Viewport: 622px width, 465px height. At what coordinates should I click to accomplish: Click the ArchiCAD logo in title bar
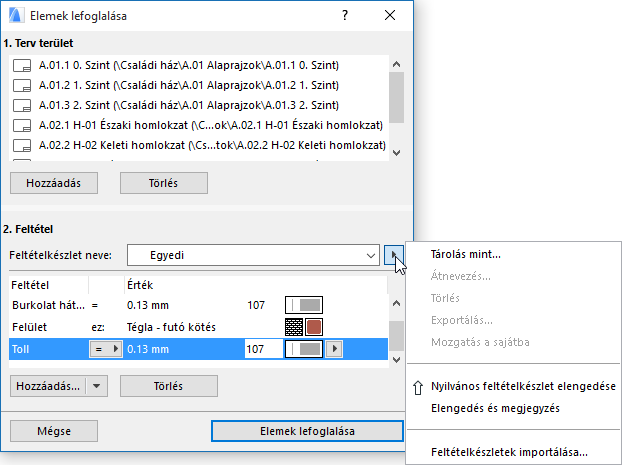tap(15, 15)
